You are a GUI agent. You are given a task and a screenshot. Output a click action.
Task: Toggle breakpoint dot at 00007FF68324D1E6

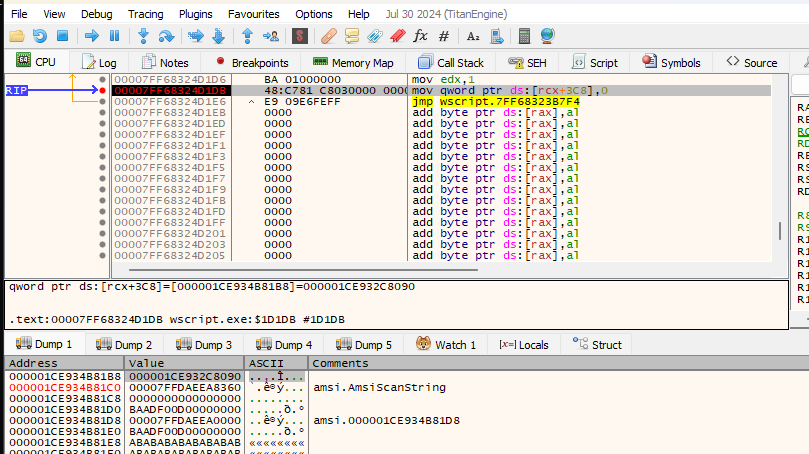pos(102,102)
